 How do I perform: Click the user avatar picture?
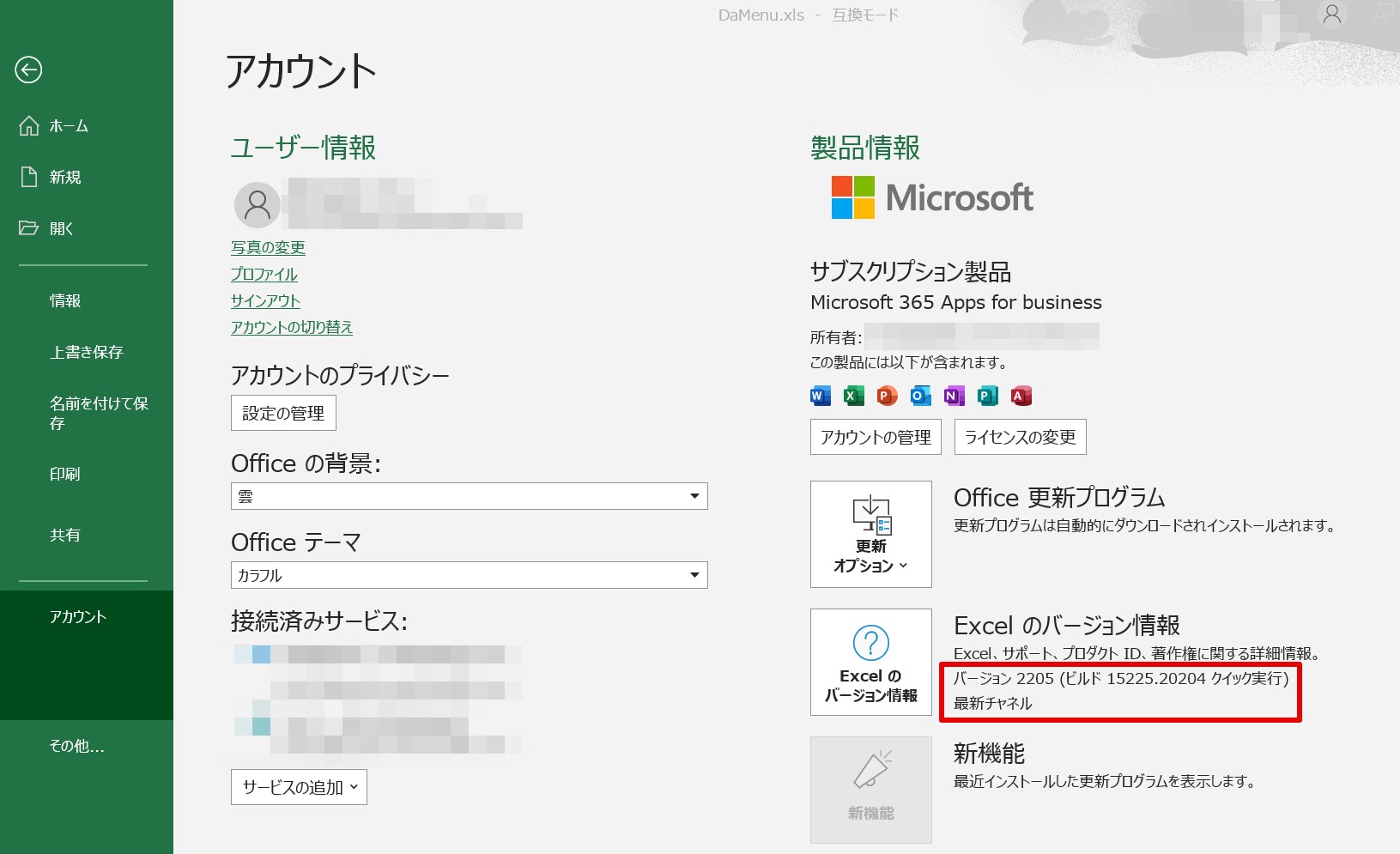pyautogui.click(x=257, y=204)
